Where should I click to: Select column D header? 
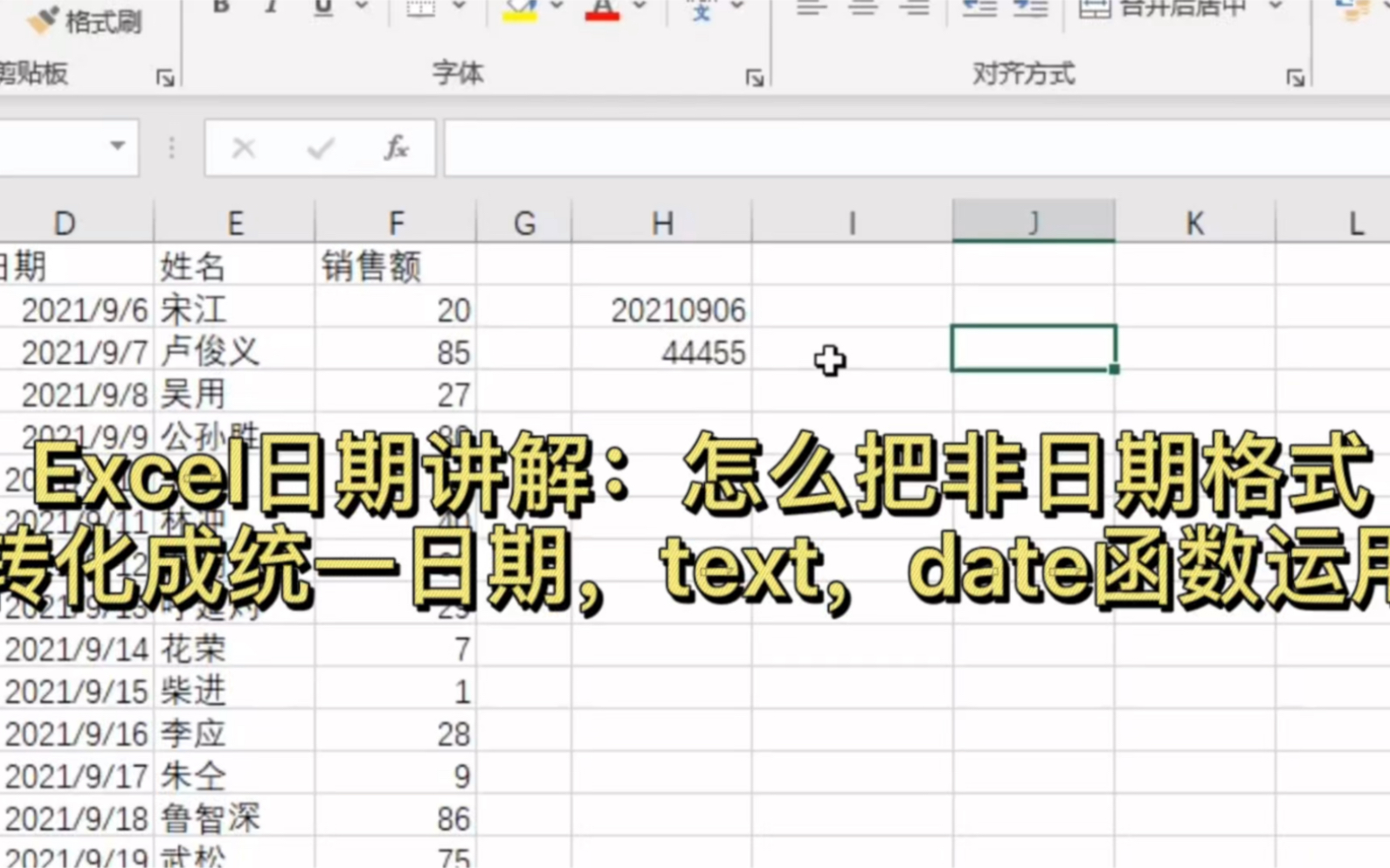pos(77,222)
